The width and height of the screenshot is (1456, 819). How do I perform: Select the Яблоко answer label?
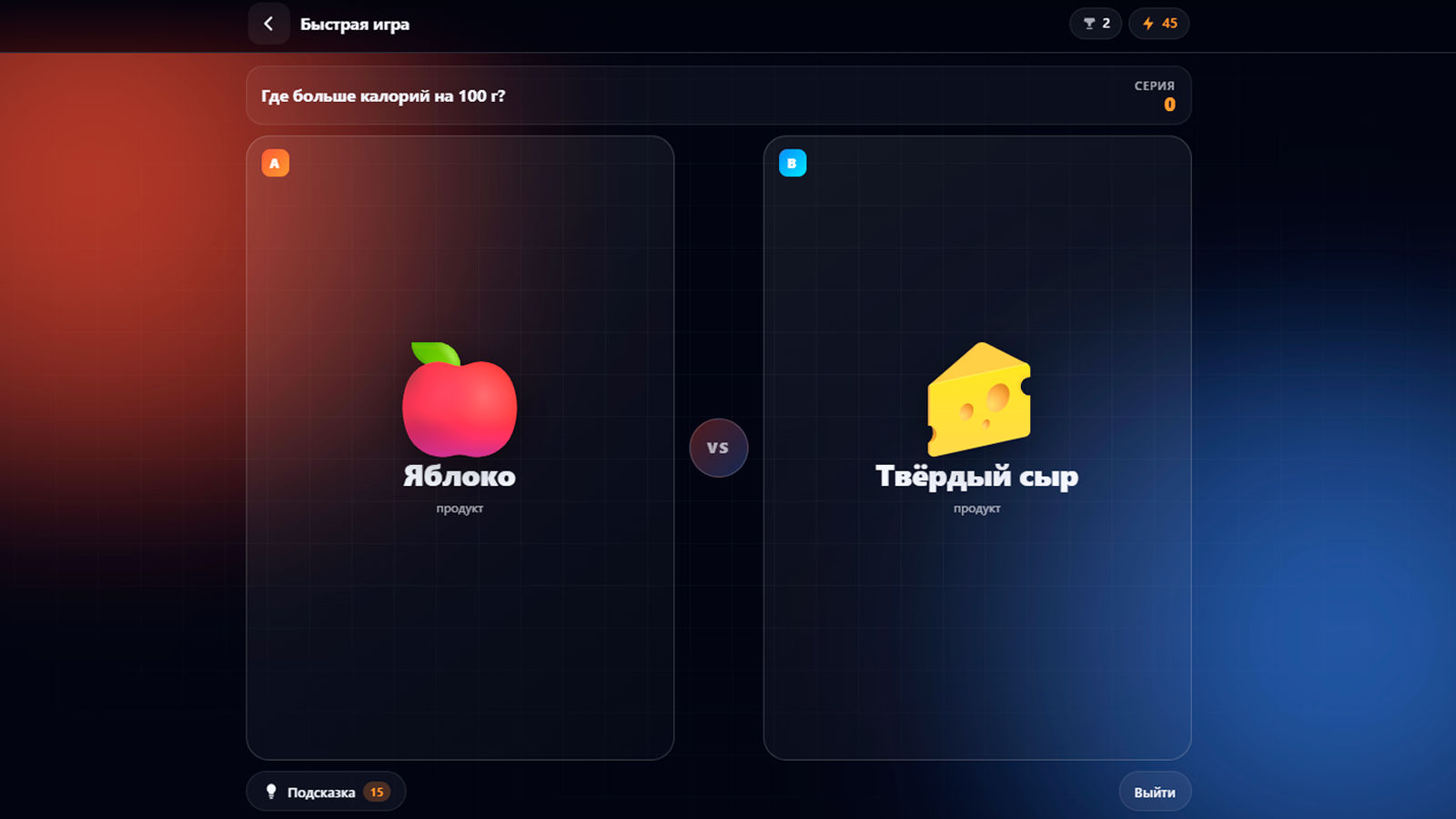(460, 476)
